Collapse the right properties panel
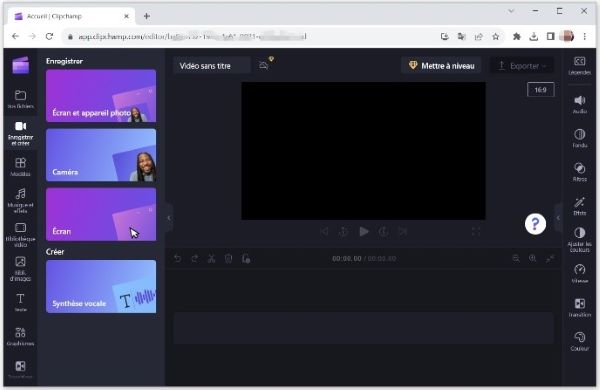 (558, 218)
